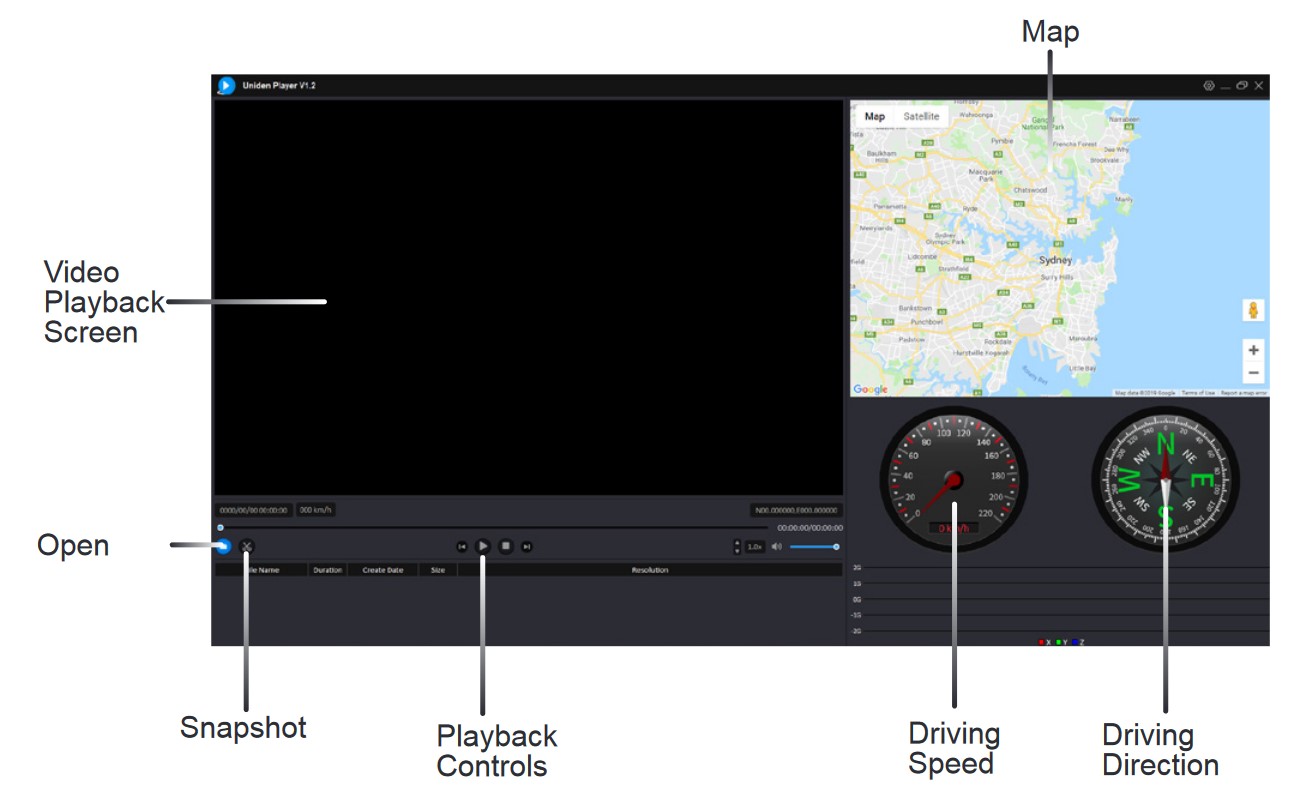Increase playback speed with the up stepper
Screen dimensions: 1290x798
[x=737, y=541]
